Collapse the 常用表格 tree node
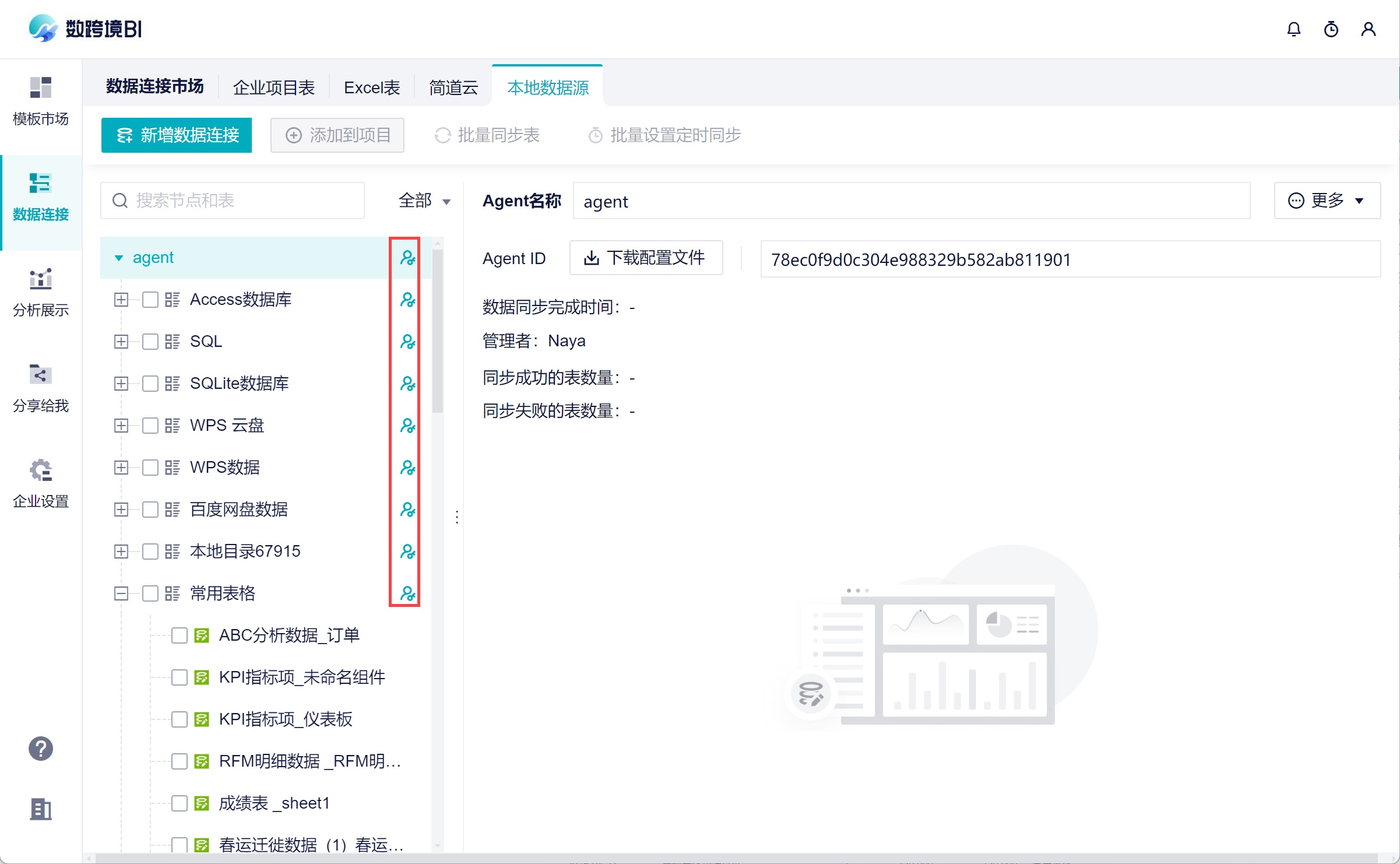The width and height of the screenshot is (1400, 864). [x=121, y=593]
